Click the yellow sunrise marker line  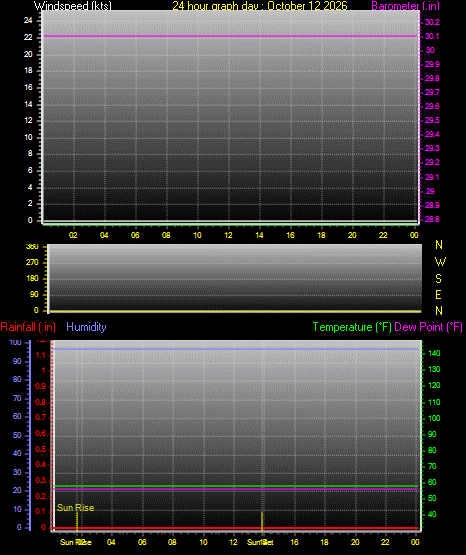77,521
